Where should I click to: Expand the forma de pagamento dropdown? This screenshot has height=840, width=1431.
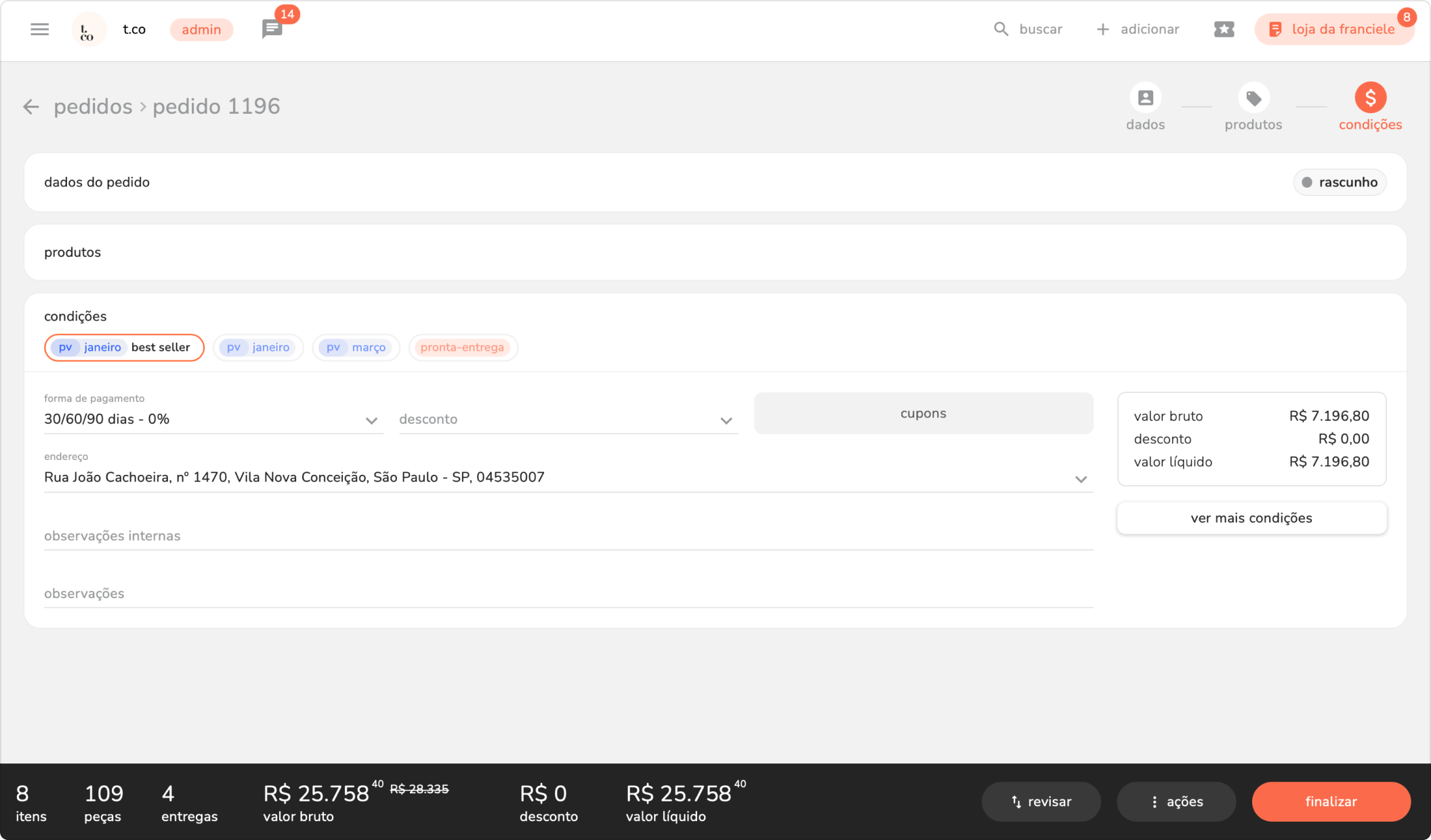click(x=371, y=420)
